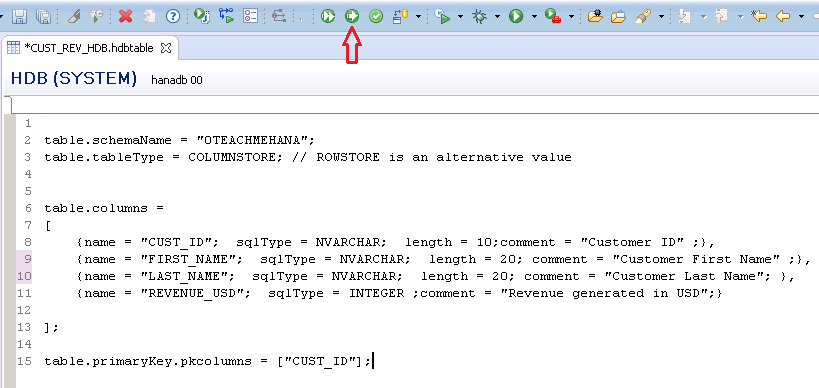This screenshot has width=819, height=388.
Task: Select the CUST_REV_HDB.hdbtable editor tab
Action: pyautogui.click(x=89, y=48)
